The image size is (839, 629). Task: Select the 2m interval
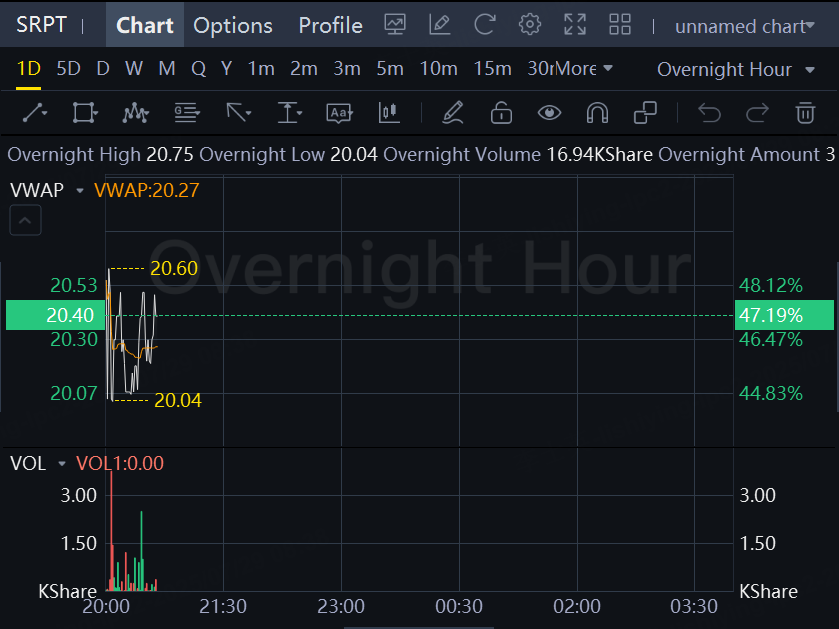(304, 68)
